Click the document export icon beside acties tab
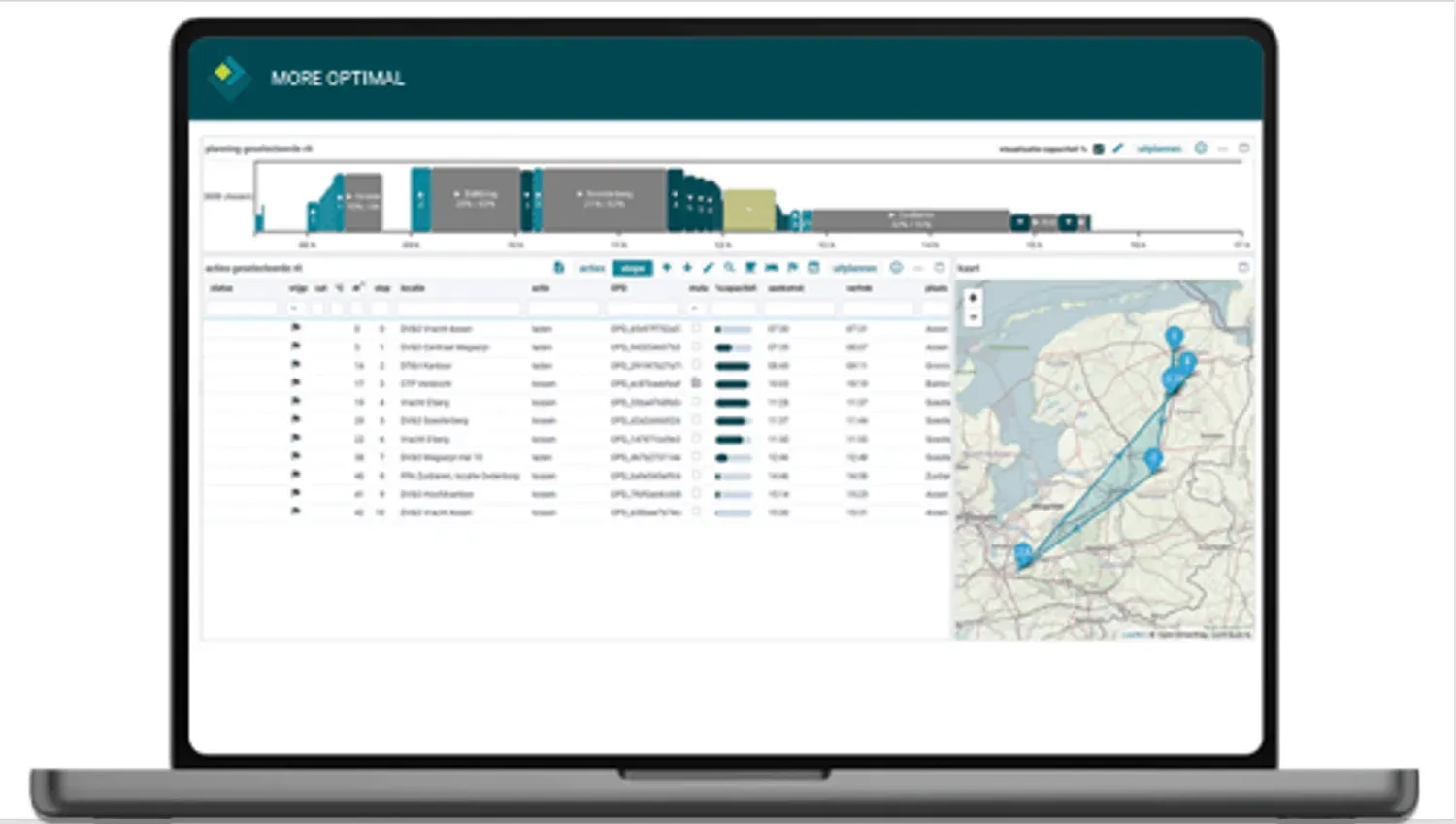The image size is (1456, 824). coord(559,268)
